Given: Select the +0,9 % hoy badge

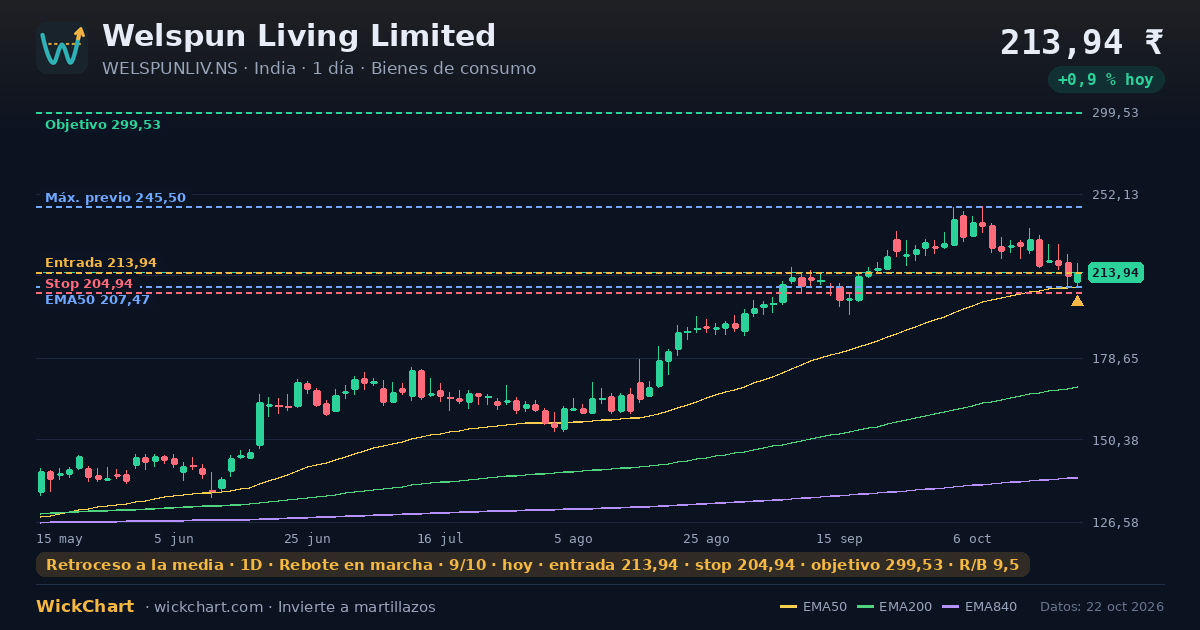Looking at the screenshot, I should [x=1106, y=79].
